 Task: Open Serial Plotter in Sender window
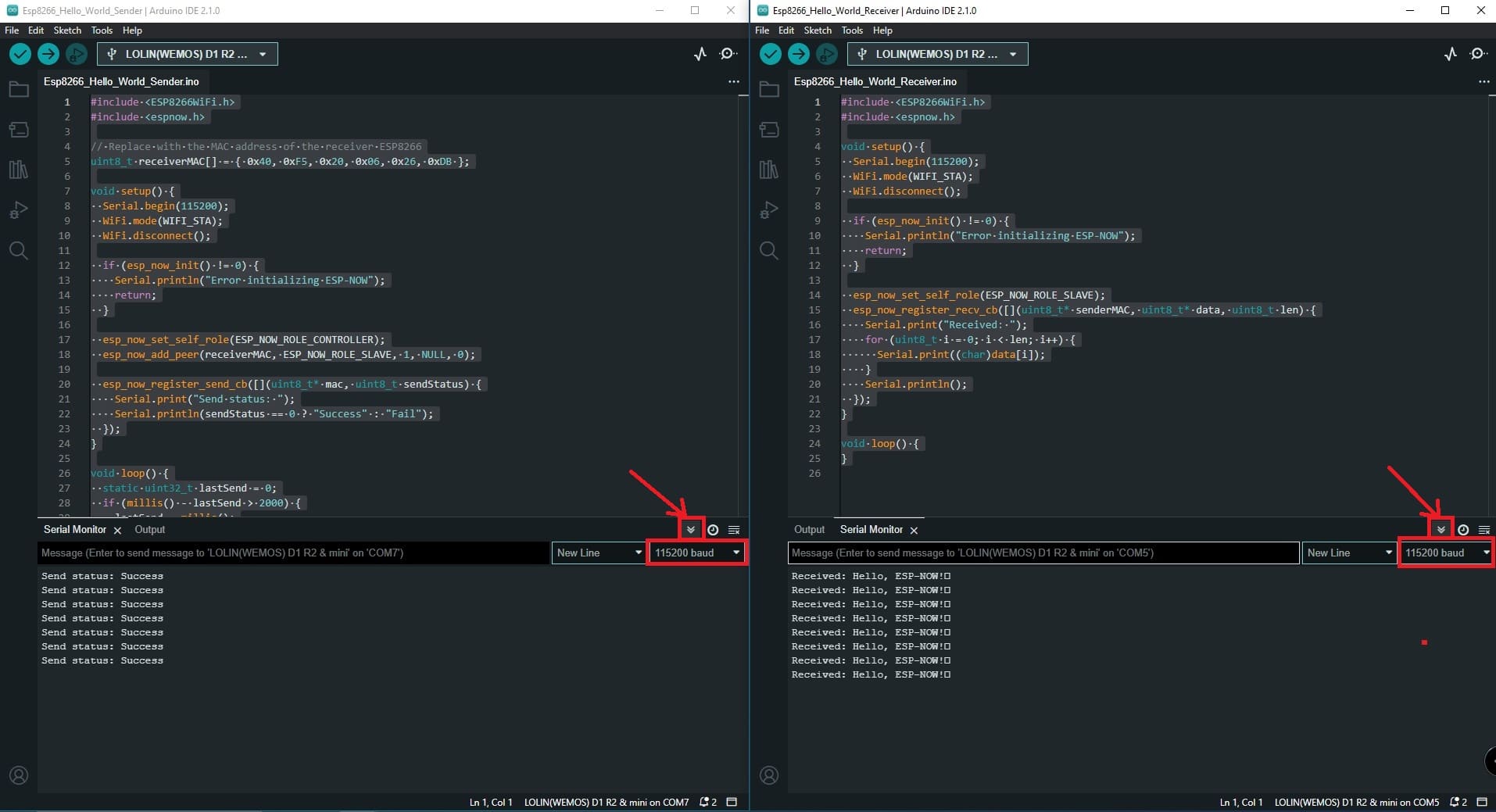tap(700, 54)
